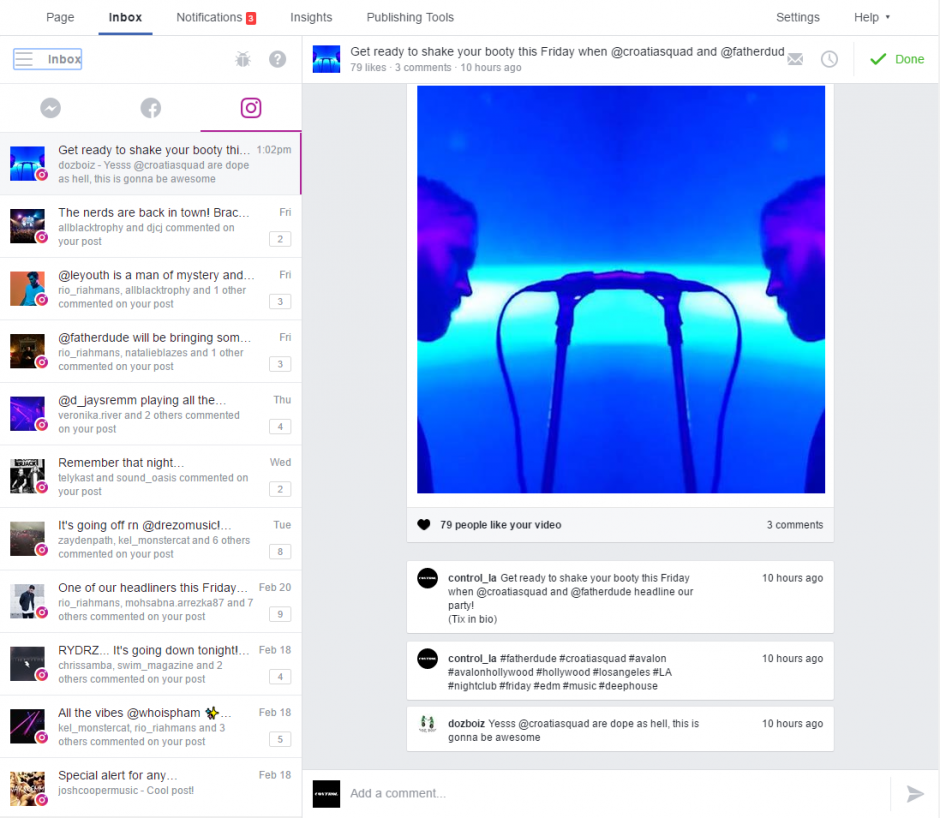Click the 8 comment count badge
The height and width of the screenshot is (818, 940).
[x=280, y=552]
